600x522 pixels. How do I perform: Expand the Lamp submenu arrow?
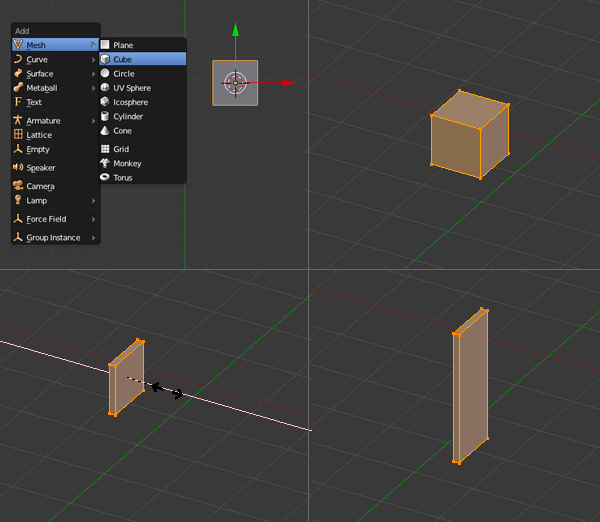pos(93,201)
